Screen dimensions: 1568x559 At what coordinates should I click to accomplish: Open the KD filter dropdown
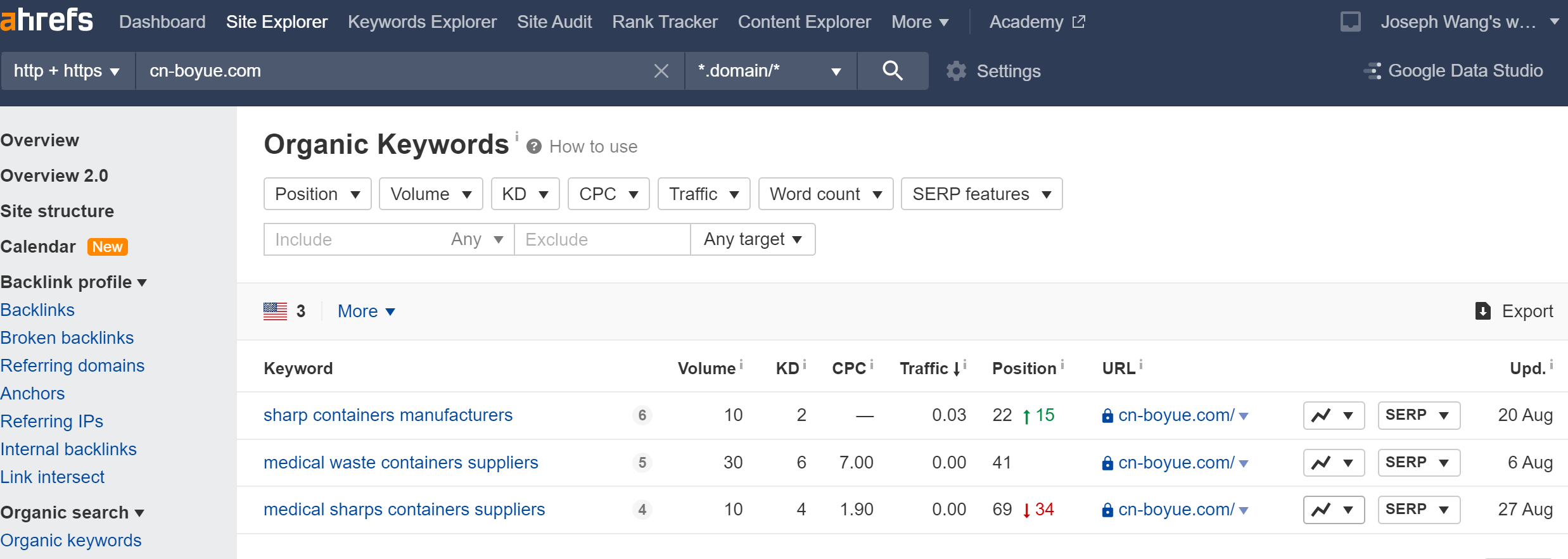(x=525, y=194)
